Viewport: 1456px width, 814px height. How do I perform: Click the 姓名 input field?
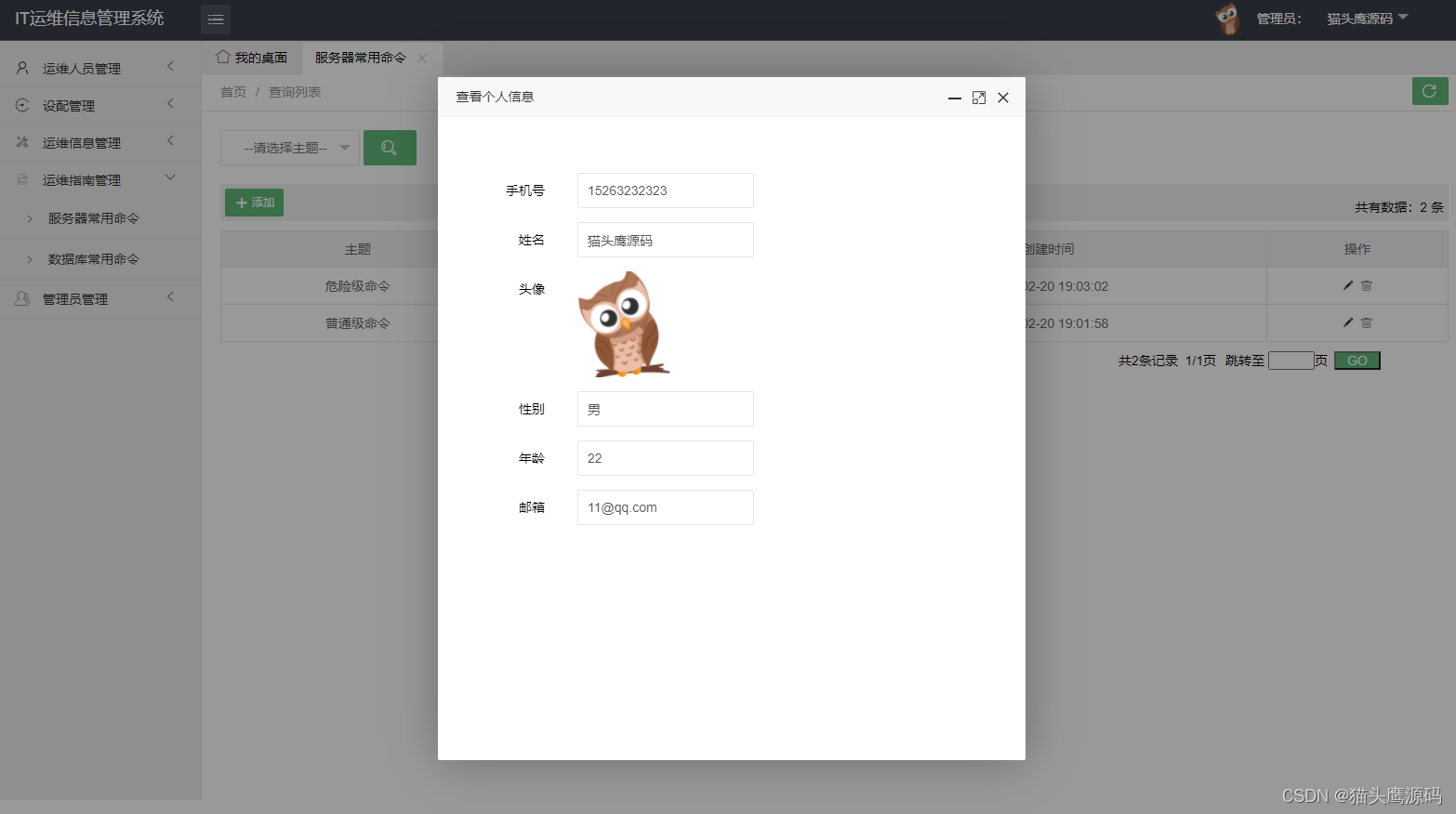[666, 240]
